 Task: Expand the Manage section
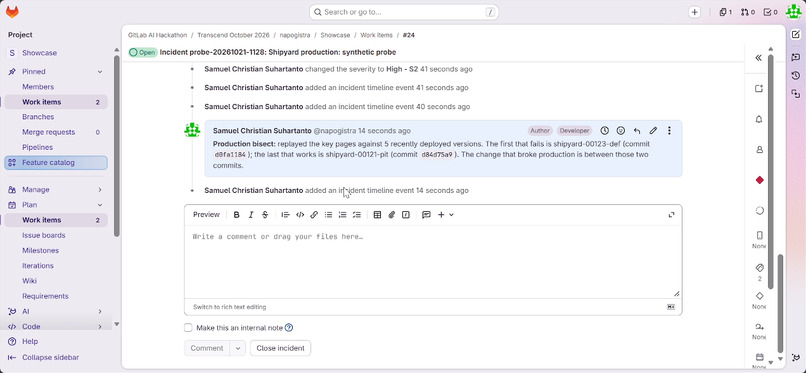[100, 190]
